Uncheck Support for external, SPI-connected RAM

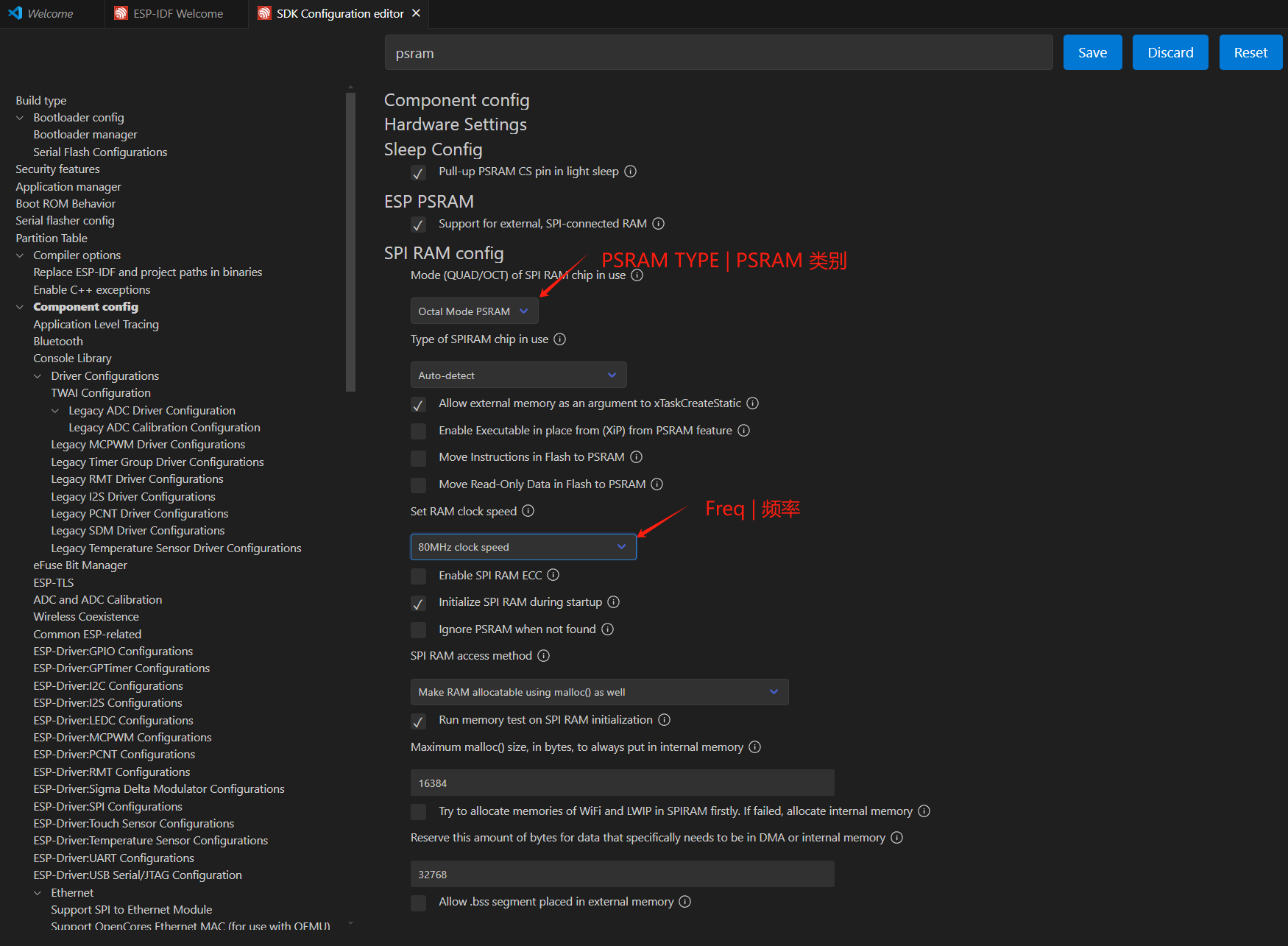[x=418, y=225]
